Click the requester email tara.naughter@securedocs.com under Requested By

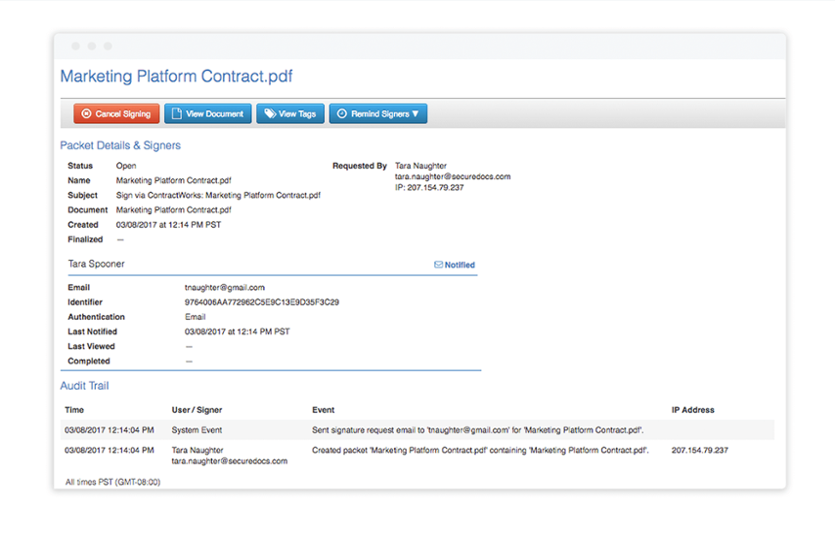pos(453,176)
